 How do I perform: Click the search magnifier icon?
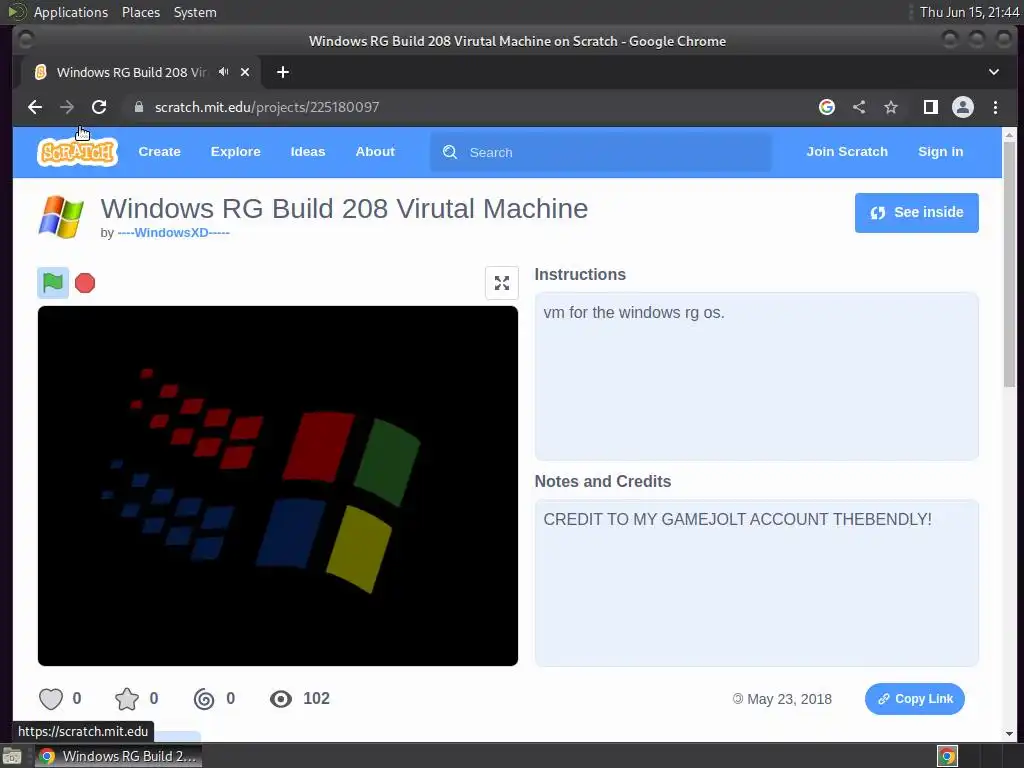[x=450, y=152]
